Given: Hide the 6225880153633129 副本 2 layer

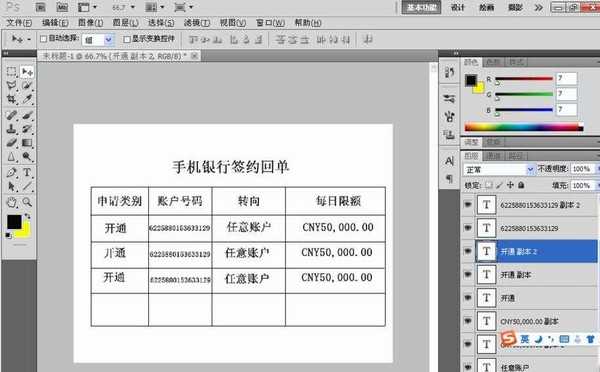Looking at the screenshot, I should (468, 205).
